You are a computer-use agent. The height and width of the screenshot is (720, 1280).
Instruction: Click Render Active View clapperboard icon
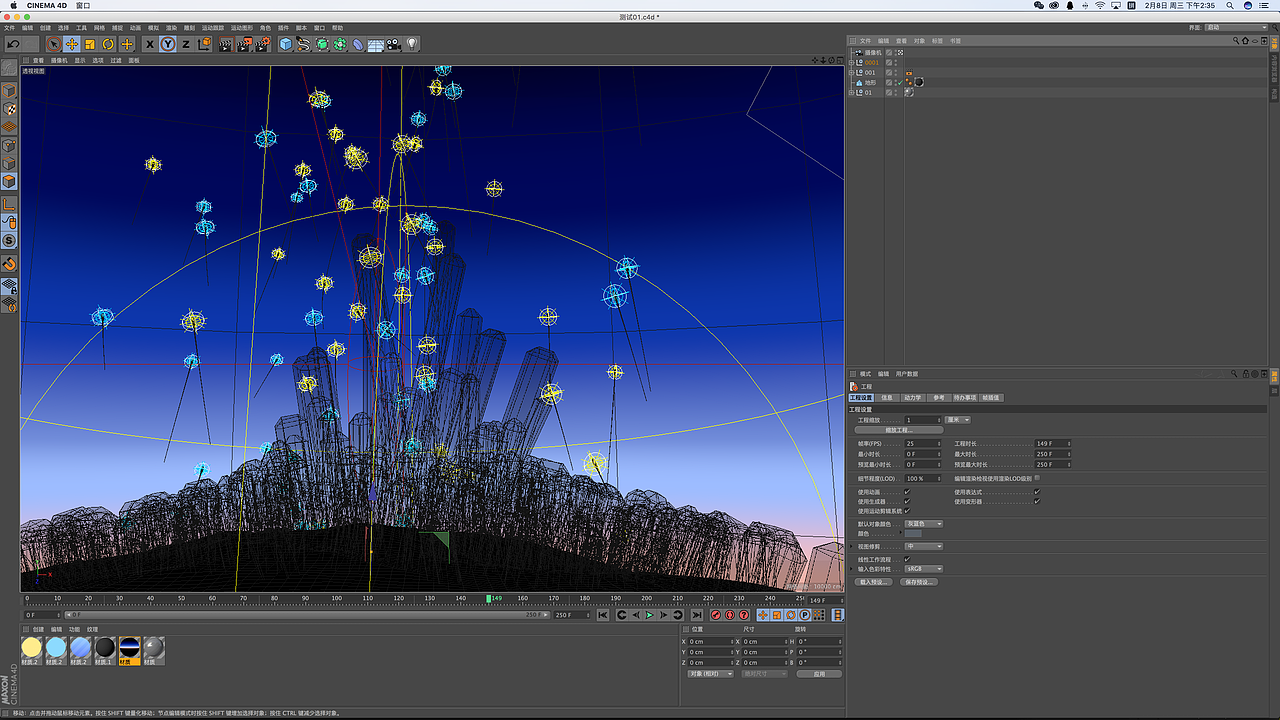[x=226, y=44]
